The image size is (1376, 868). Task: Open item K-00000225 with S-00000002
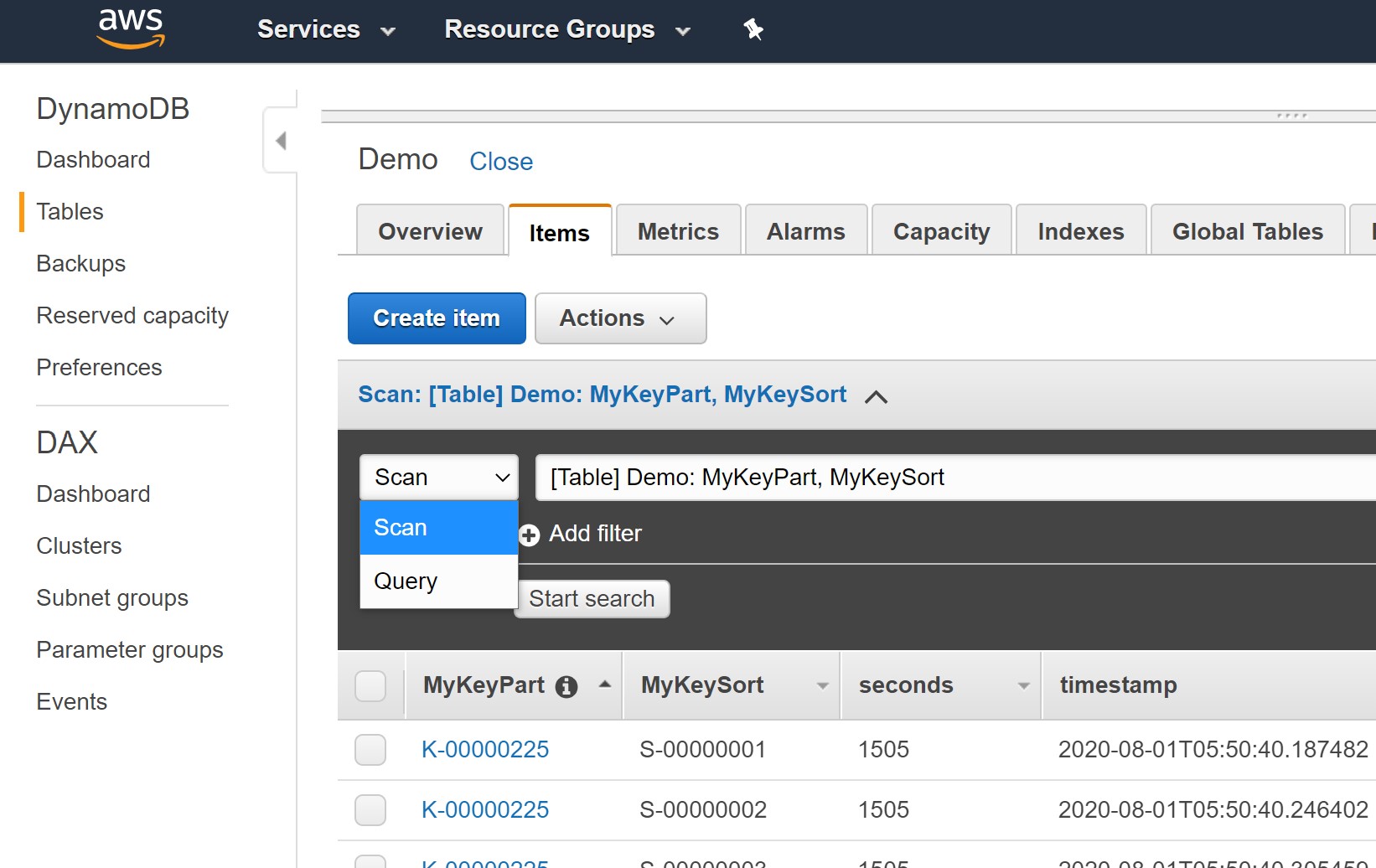485,809
